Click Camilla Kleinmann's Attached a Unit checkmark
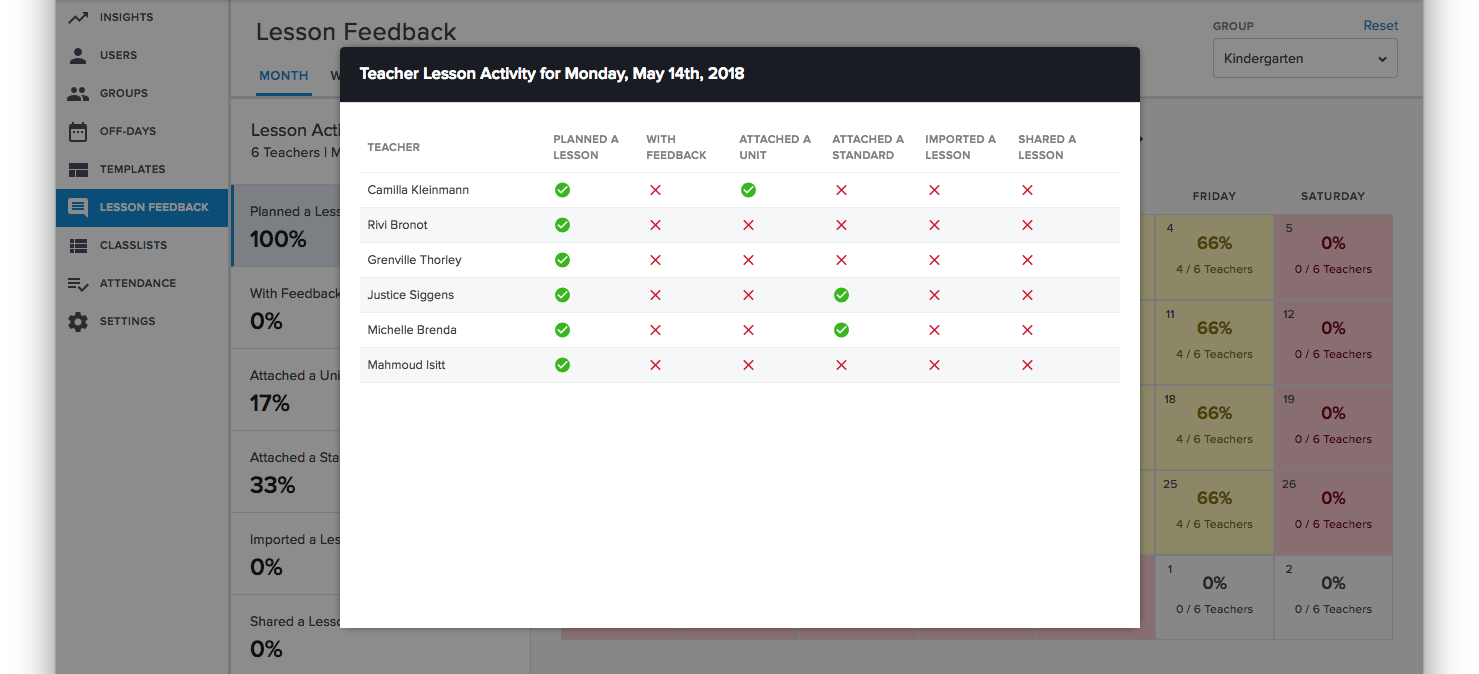This screenshot has height=674, width=1479. 748,190
